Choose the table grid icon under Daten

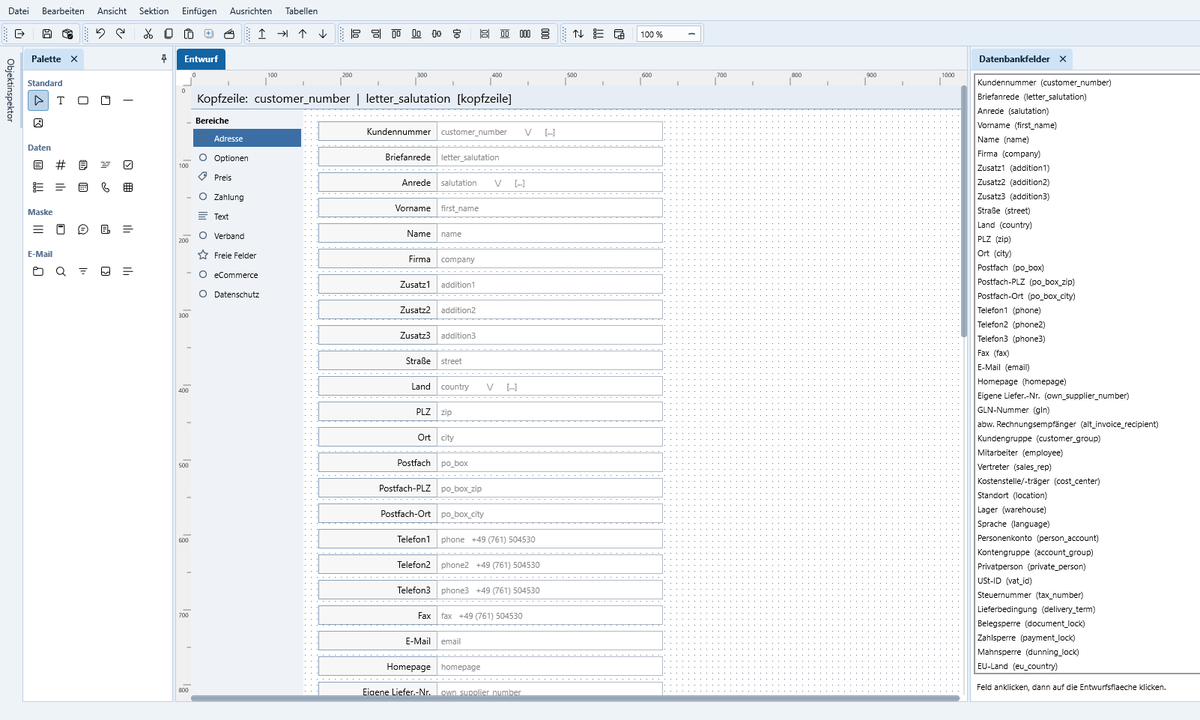point(128,187)
